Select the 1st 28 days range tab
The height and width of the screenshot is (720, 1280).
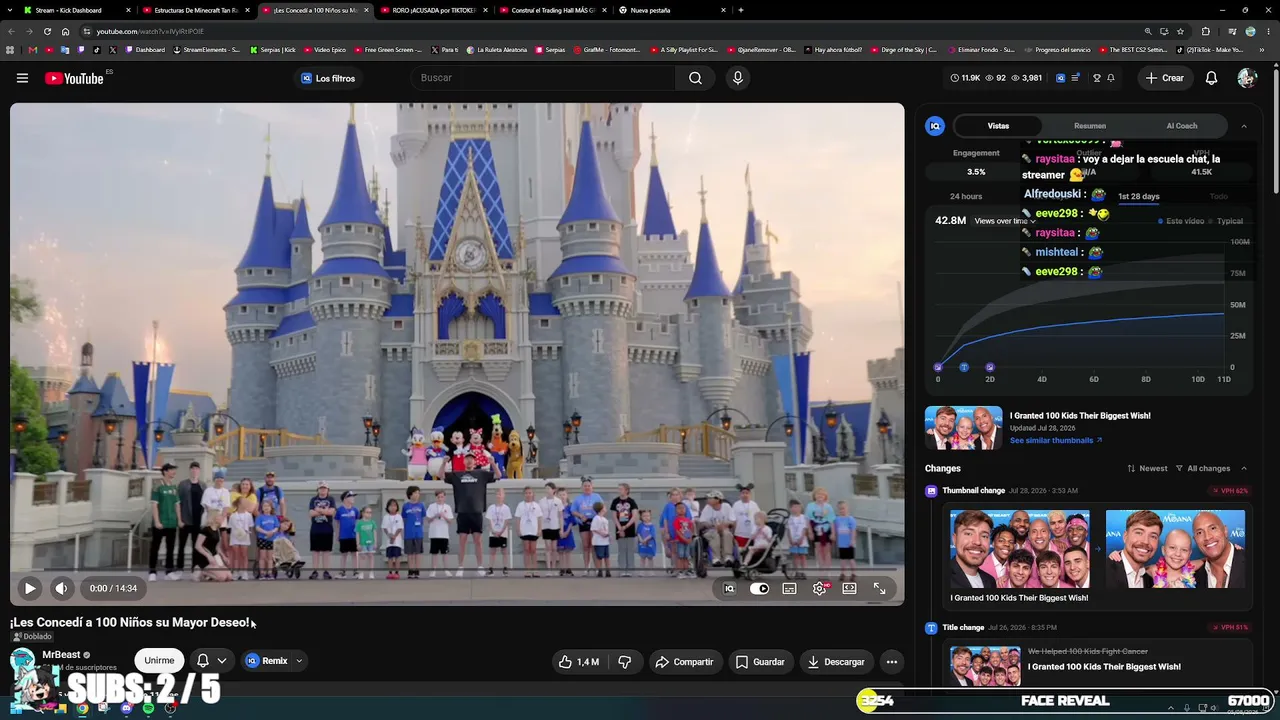coord(1138,196)
